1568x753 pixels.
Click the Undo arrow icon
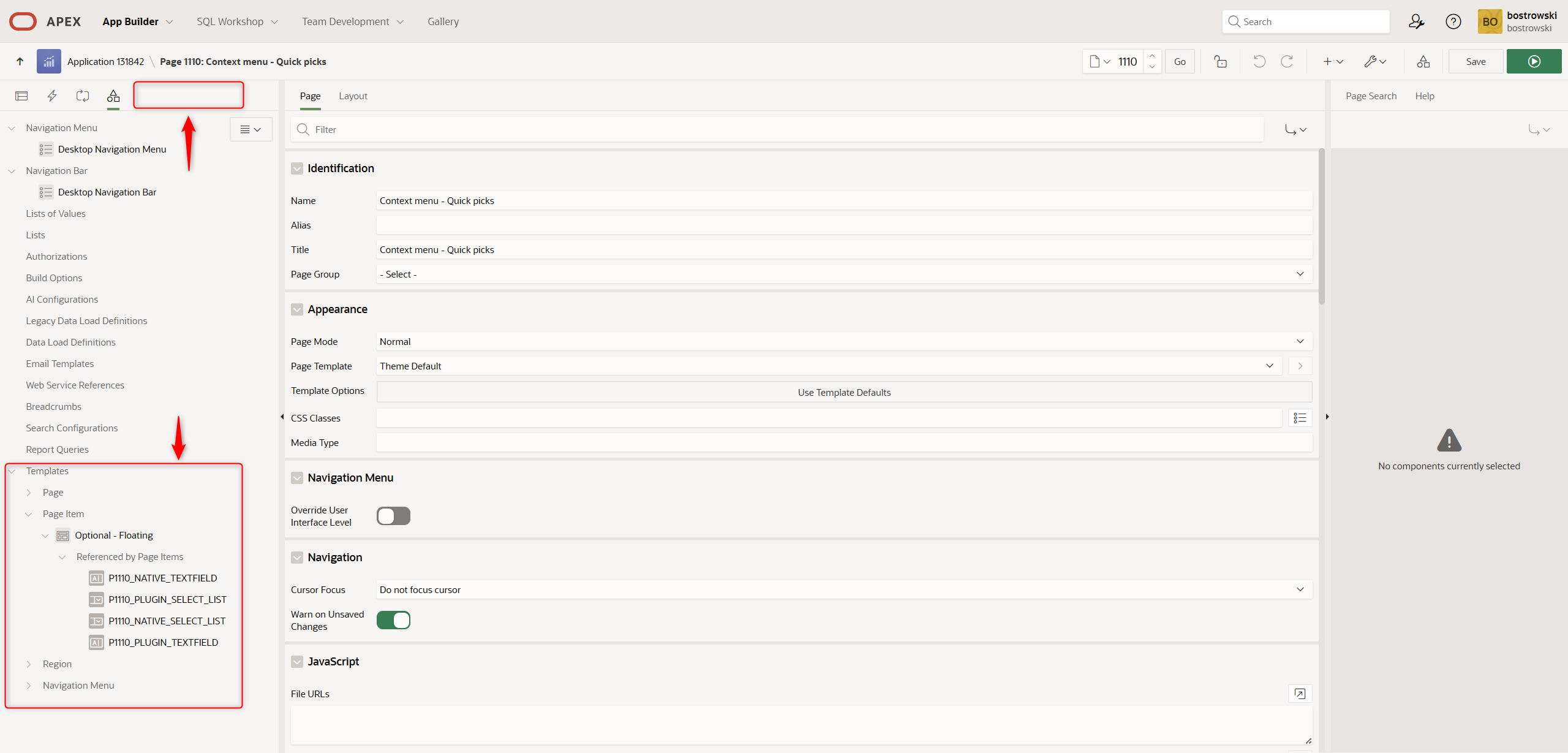coord(1259,61)
